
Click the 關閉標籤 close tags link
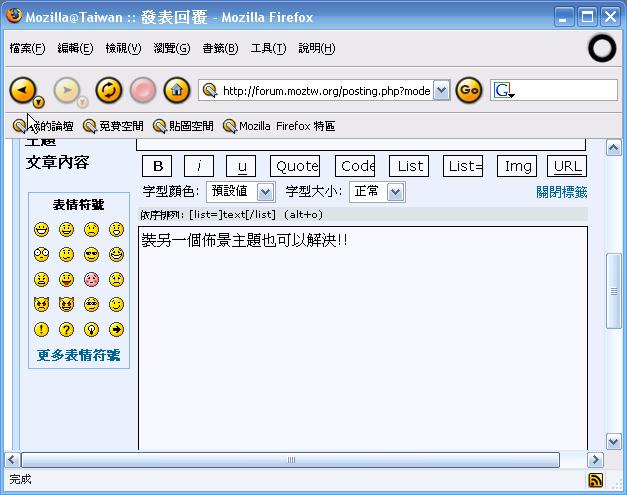tap(561, 192)
